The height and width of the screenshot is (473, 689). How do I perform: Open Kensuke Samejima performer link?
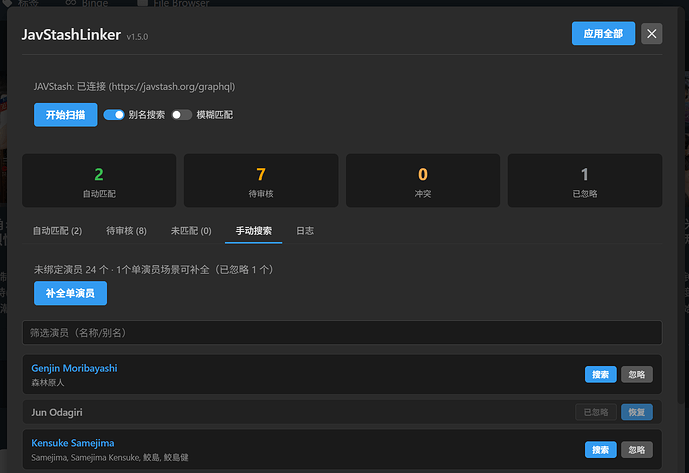click(x=73, y=443)
